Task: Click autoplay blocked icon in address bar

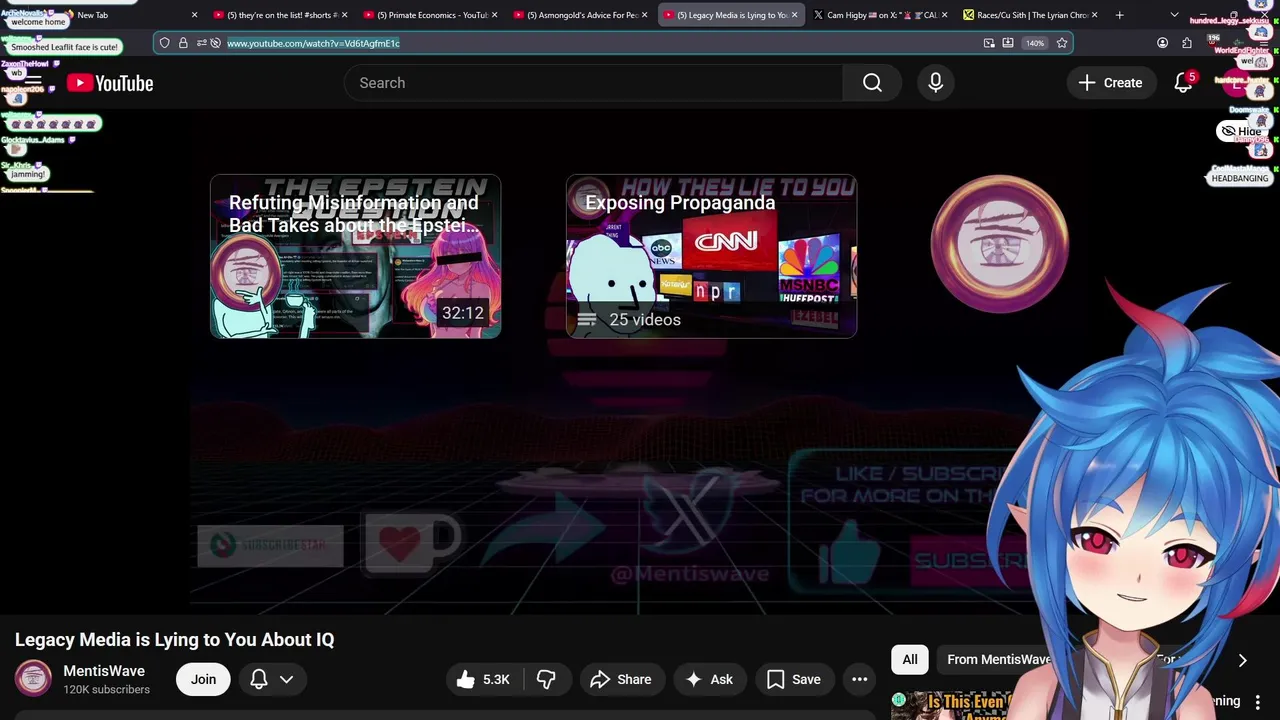Action: click(x=216, y=43)
